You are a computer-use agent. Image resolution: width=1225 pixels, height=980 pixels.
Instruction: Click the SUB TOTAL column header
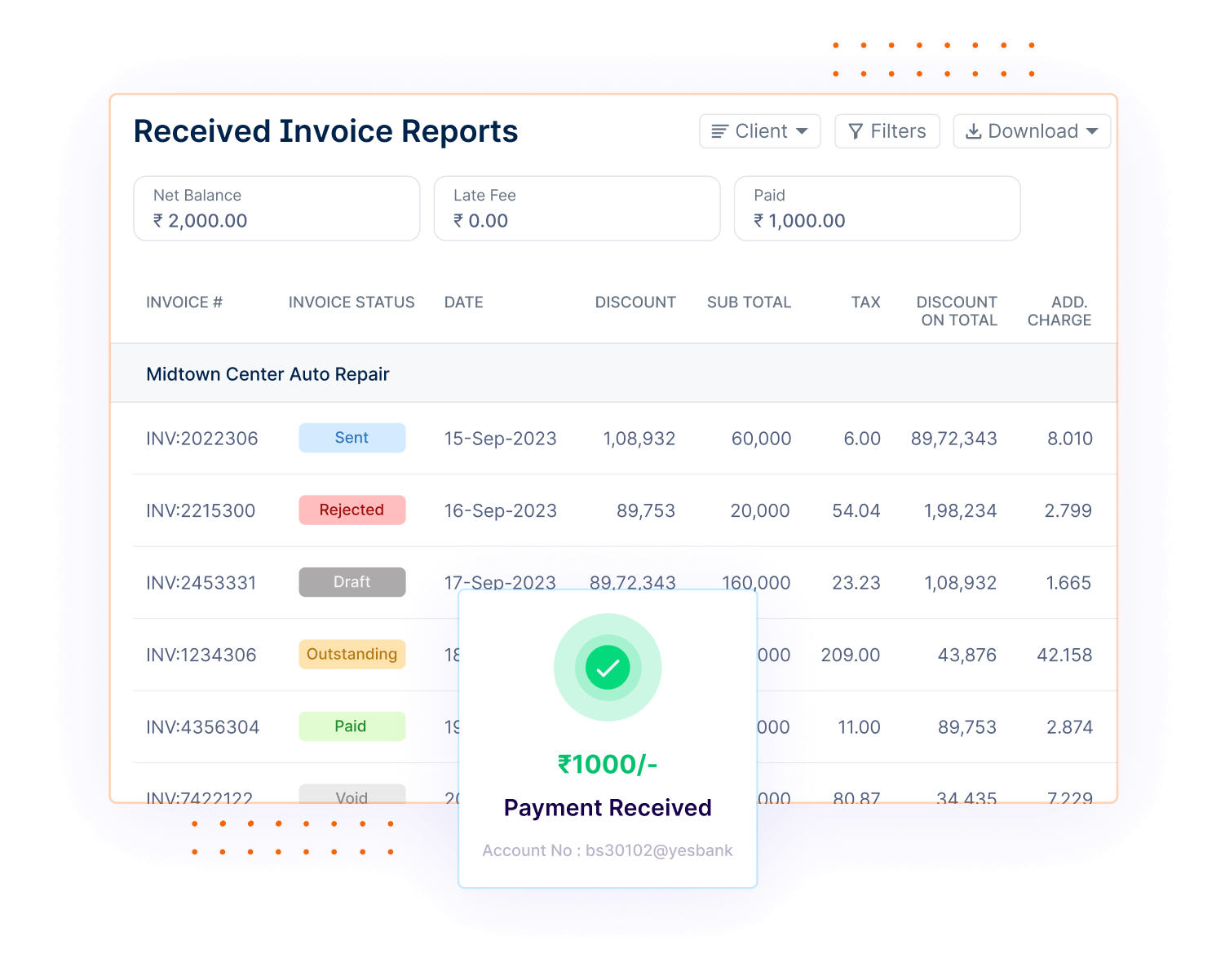point(749,302)
